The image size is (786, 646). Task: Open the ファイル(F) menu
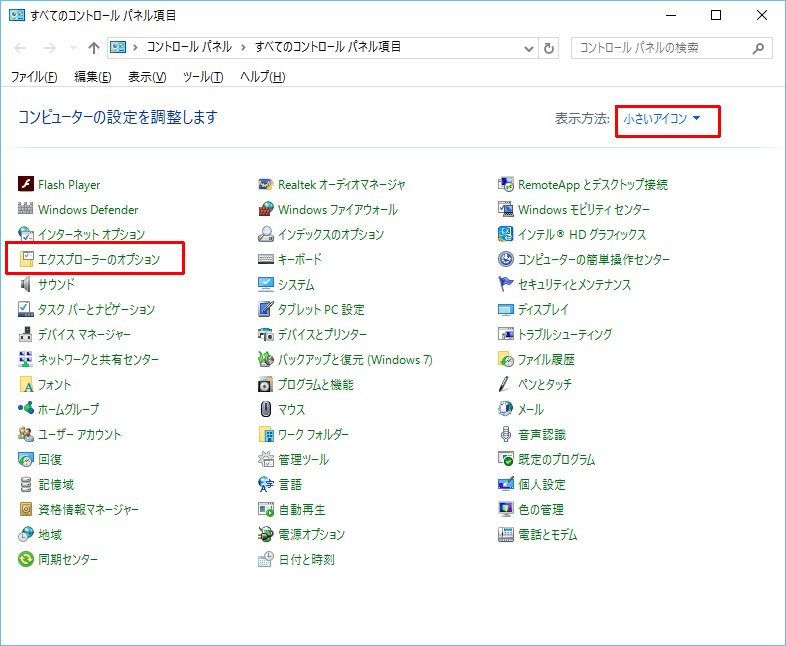(x=34, y=77)
